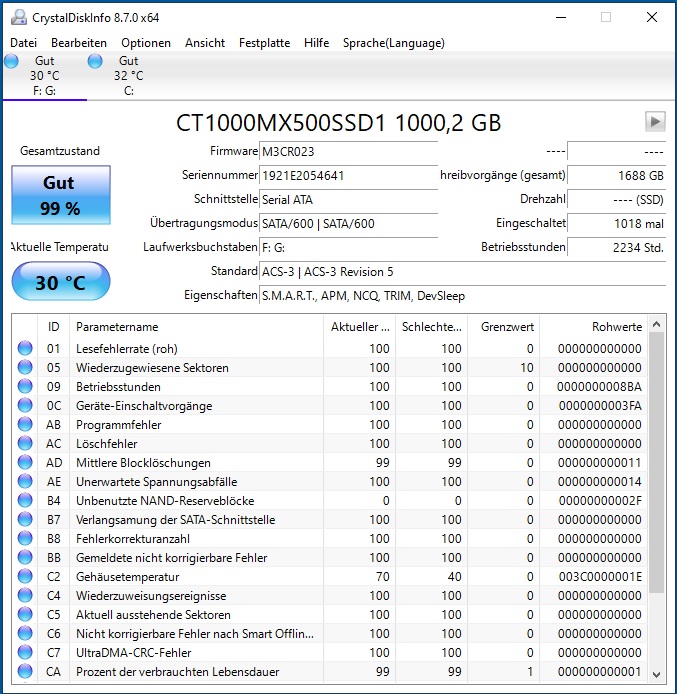Click status orb of Geräte-Einschaltvorgänge row
Screen dimensions: 677x694
(x=25, y=405)
